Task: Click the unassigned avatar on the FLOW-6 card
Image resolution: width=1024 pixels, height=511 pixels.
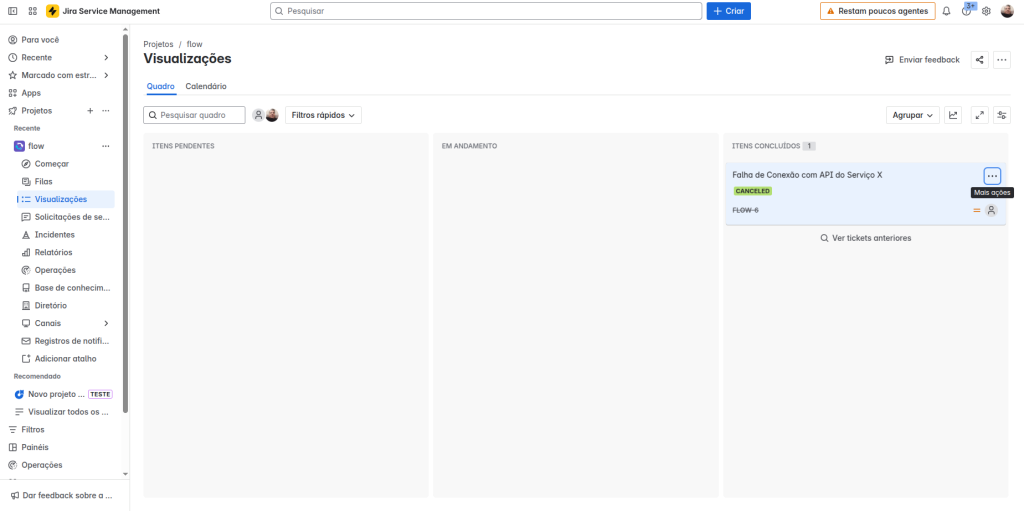Action: pos(991,210)
